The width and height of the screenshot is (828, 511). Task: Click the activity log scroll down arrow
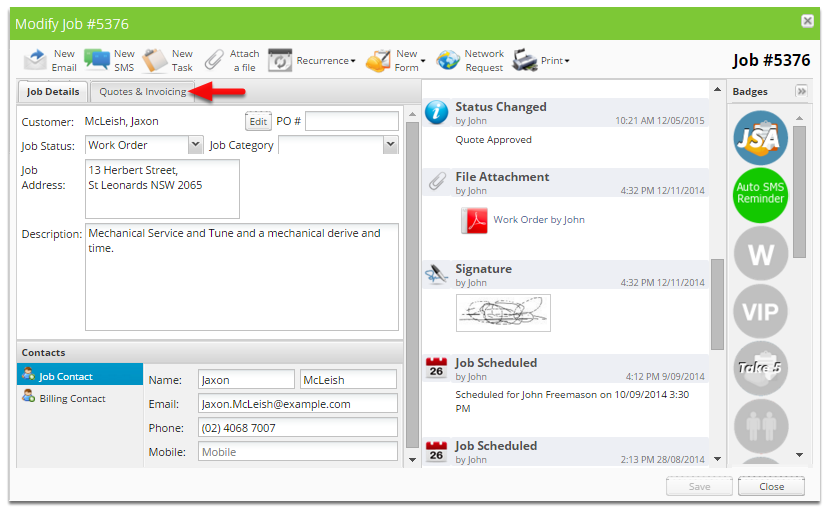pyautogui.click(x=717, y=459)
